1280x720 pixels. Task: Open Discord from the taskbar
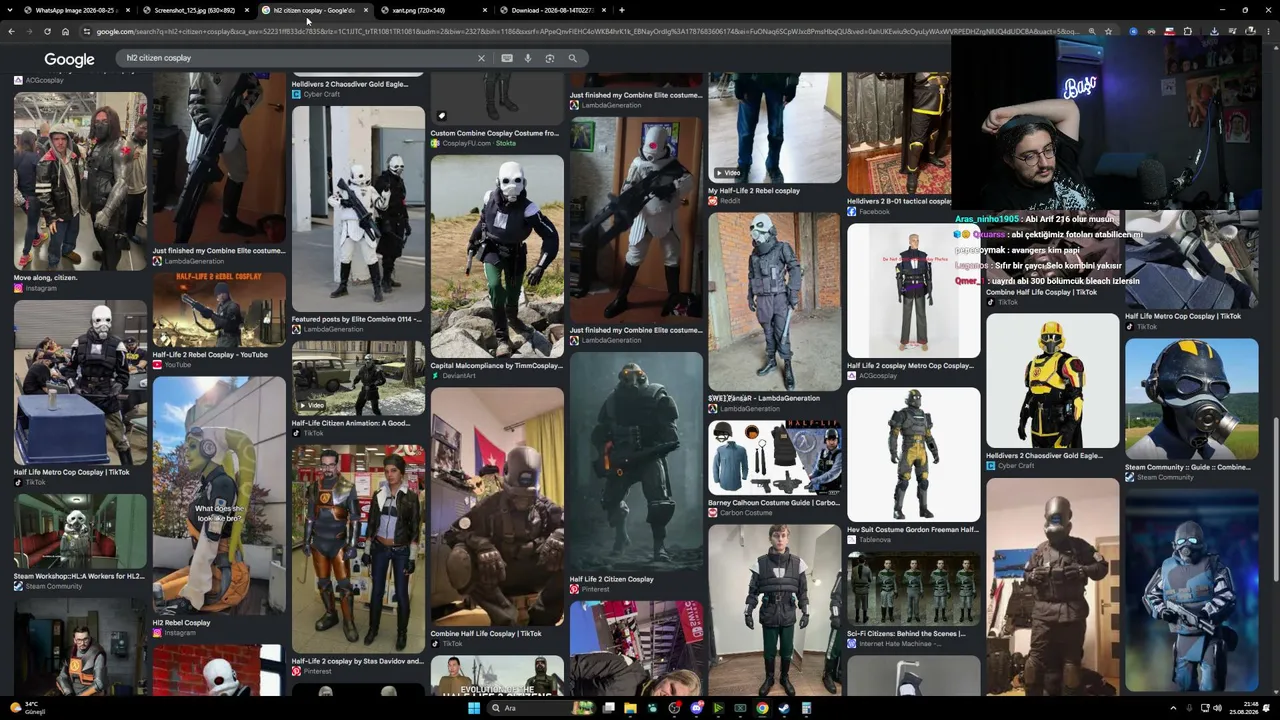(696, 708)
